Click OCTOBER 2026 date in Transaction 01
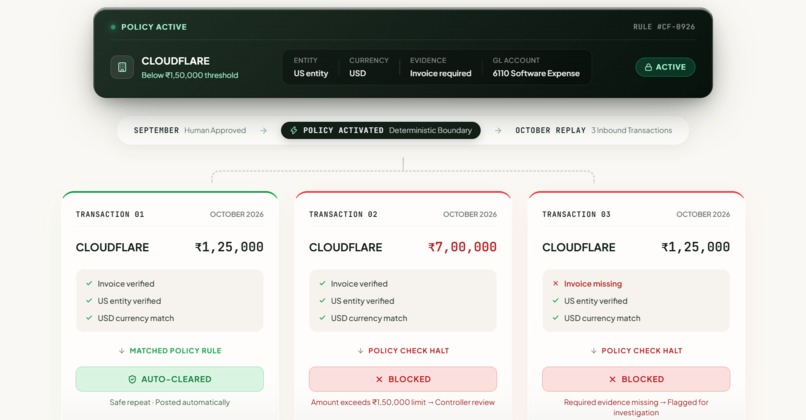The width and height of the screenshot is (806, 420). [x=236, y=214]
